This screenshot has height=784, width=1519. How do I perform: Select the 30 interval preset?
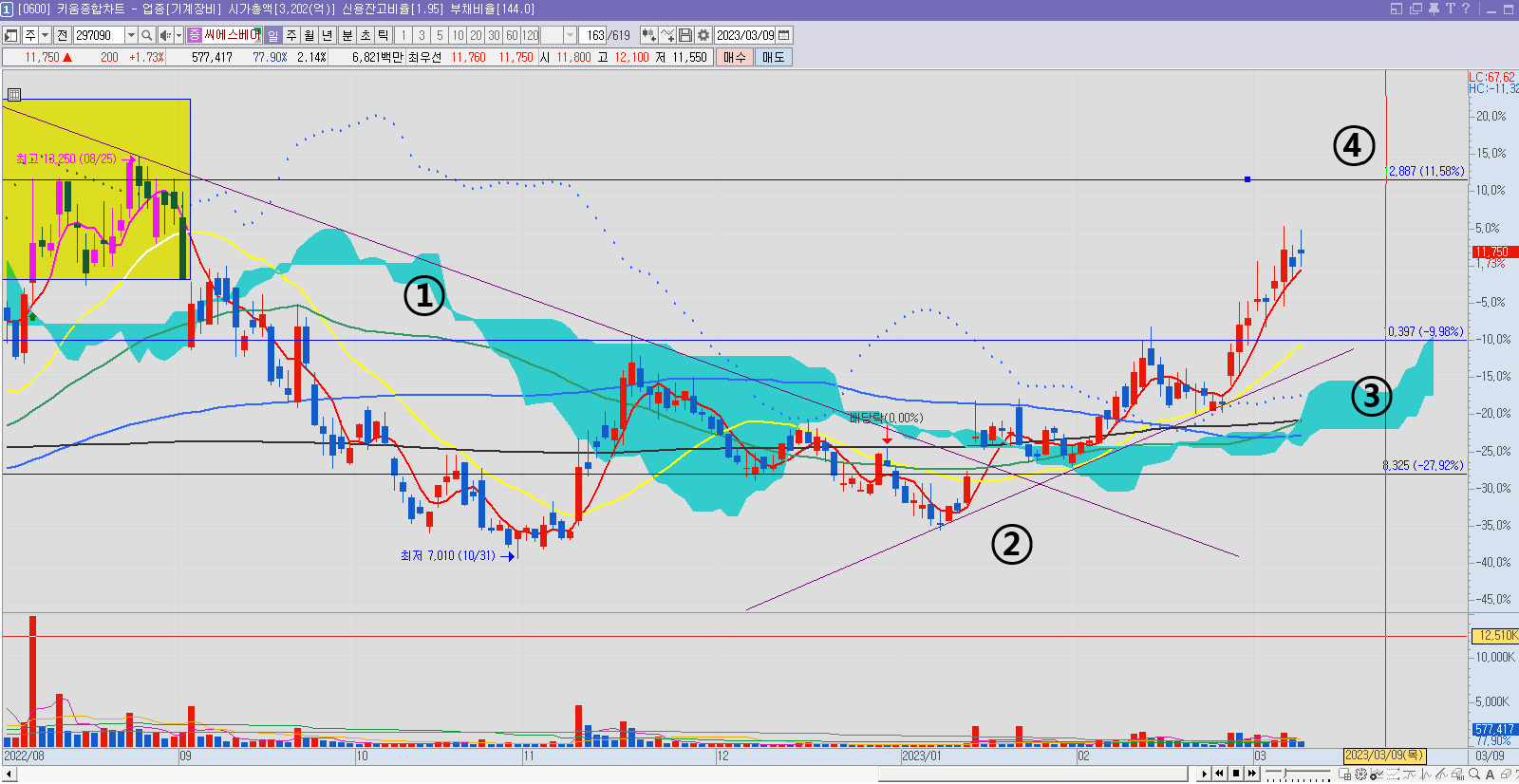point(494,35)
